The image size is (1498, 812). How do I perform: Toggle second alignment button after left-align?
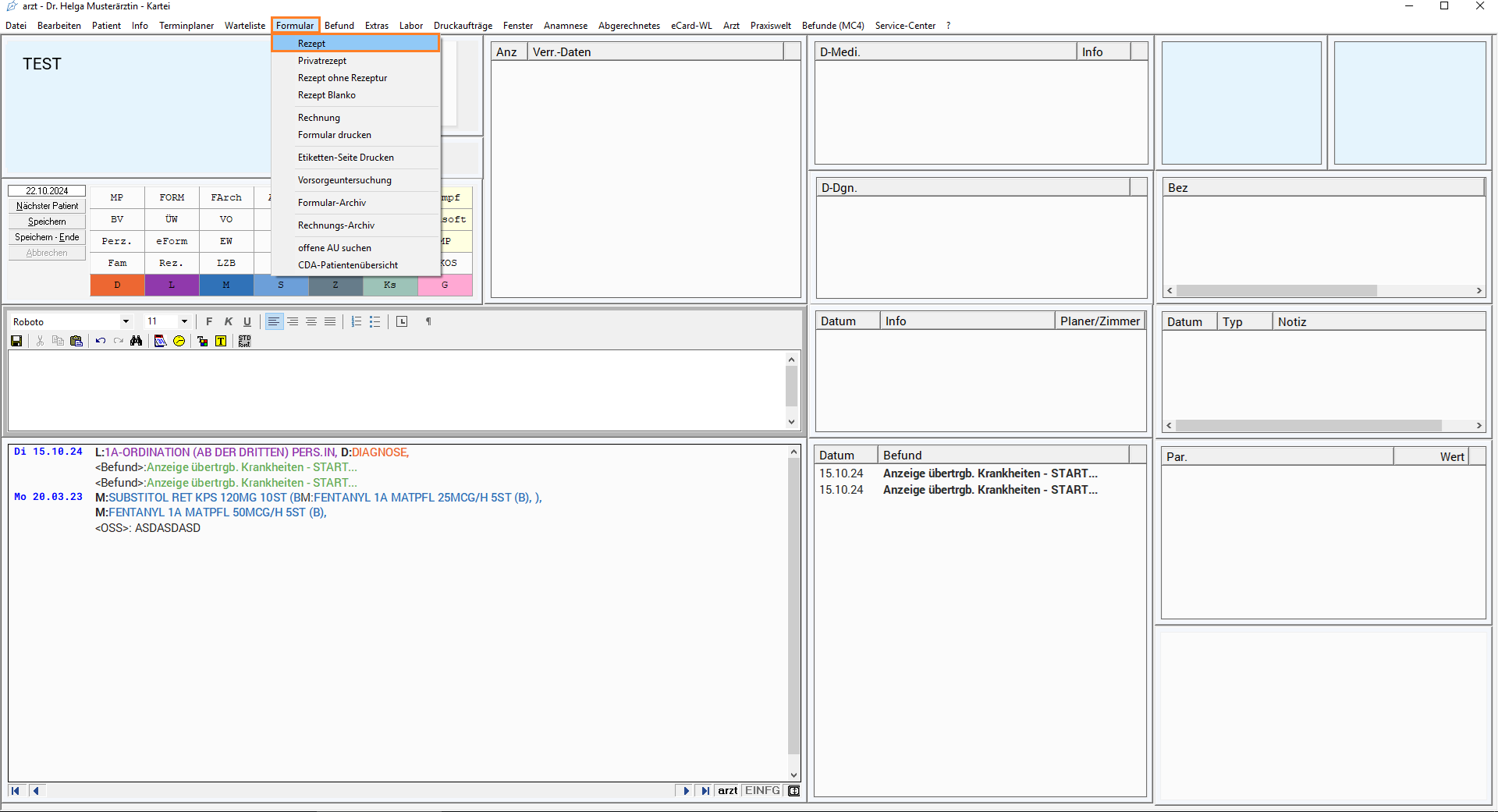point(293,321)
